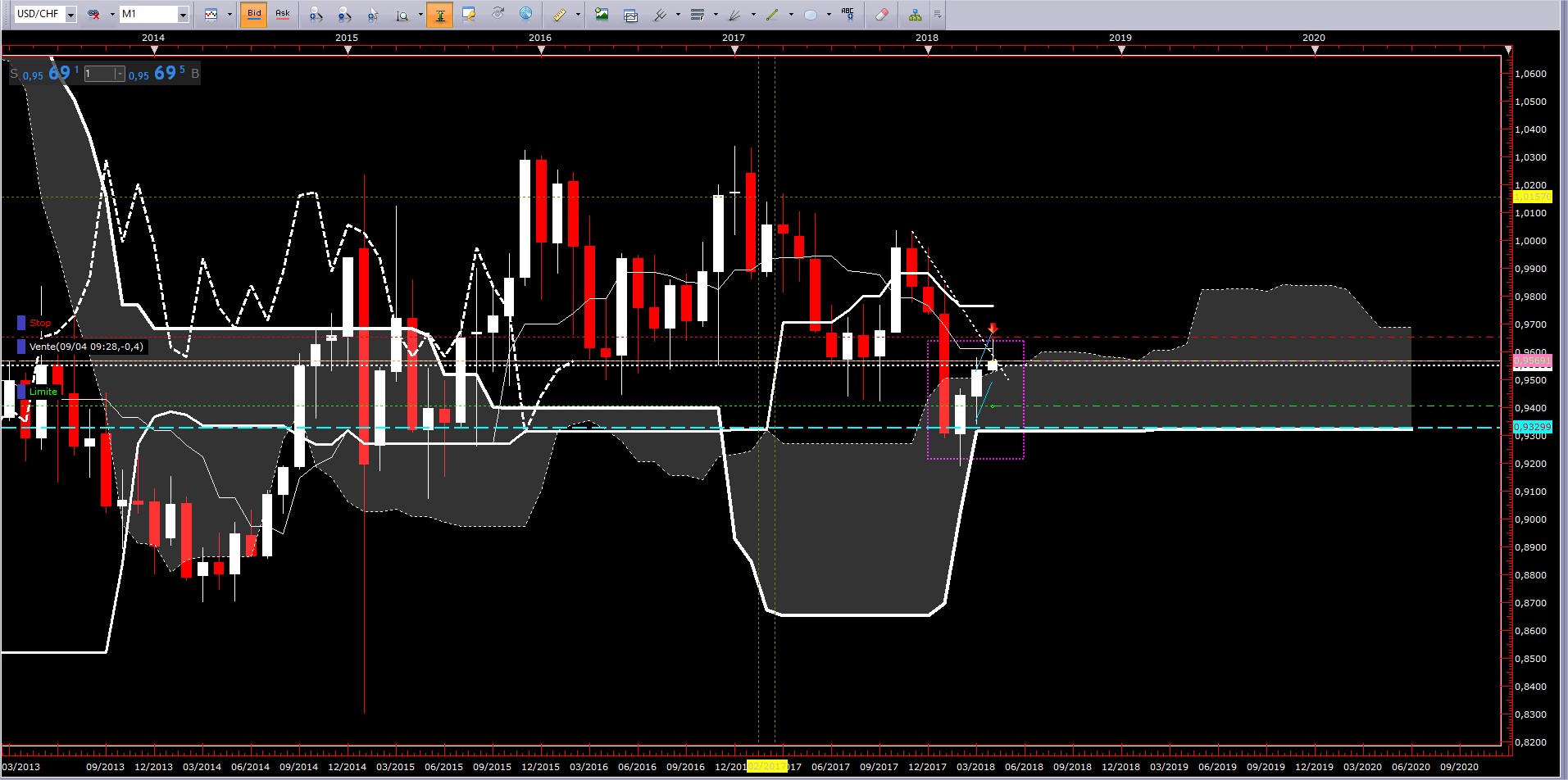Screen dimensions: 1568x780
Task: Click the yellow highlighted date on time axis
Action: tap(766, 767)
